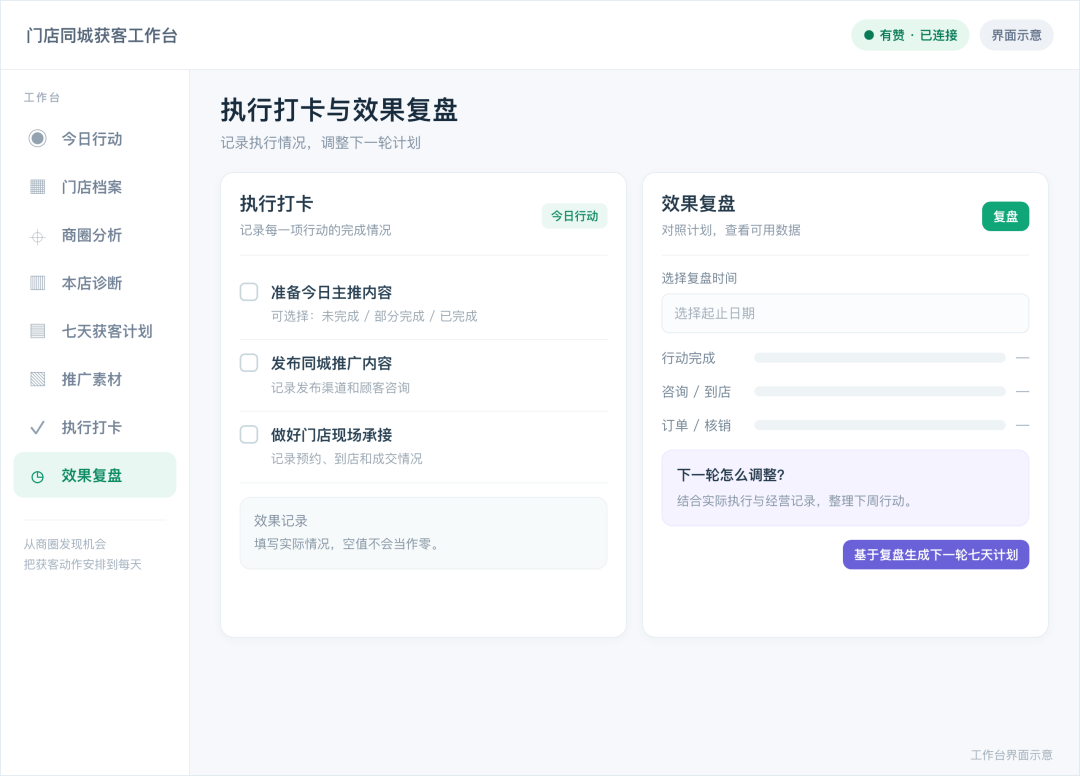Mark 做好门店现场承接 as done
Screen dimensions: 1080x776
click(x=249, y=434)
